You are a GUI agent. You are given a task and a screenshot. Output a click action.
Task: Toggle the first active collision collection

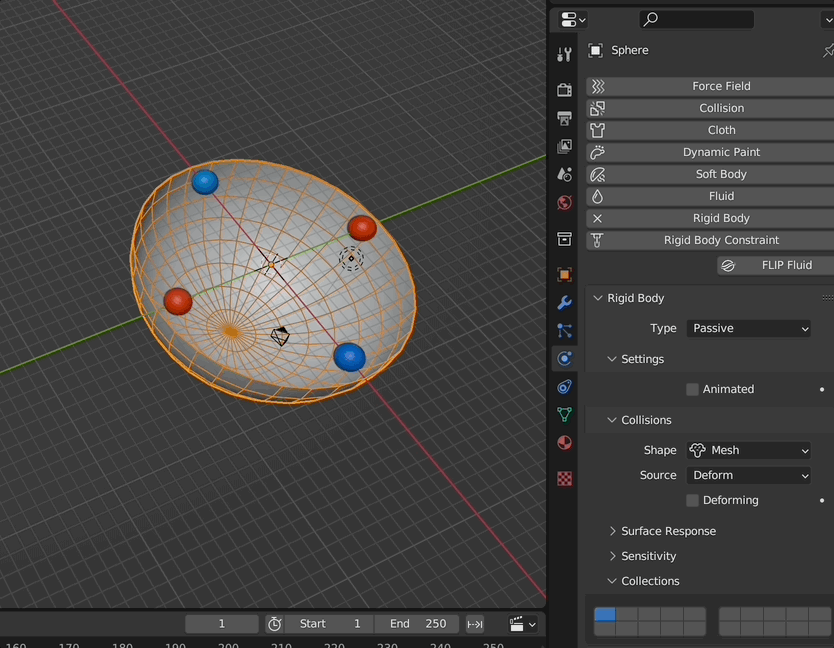(605, 614)
